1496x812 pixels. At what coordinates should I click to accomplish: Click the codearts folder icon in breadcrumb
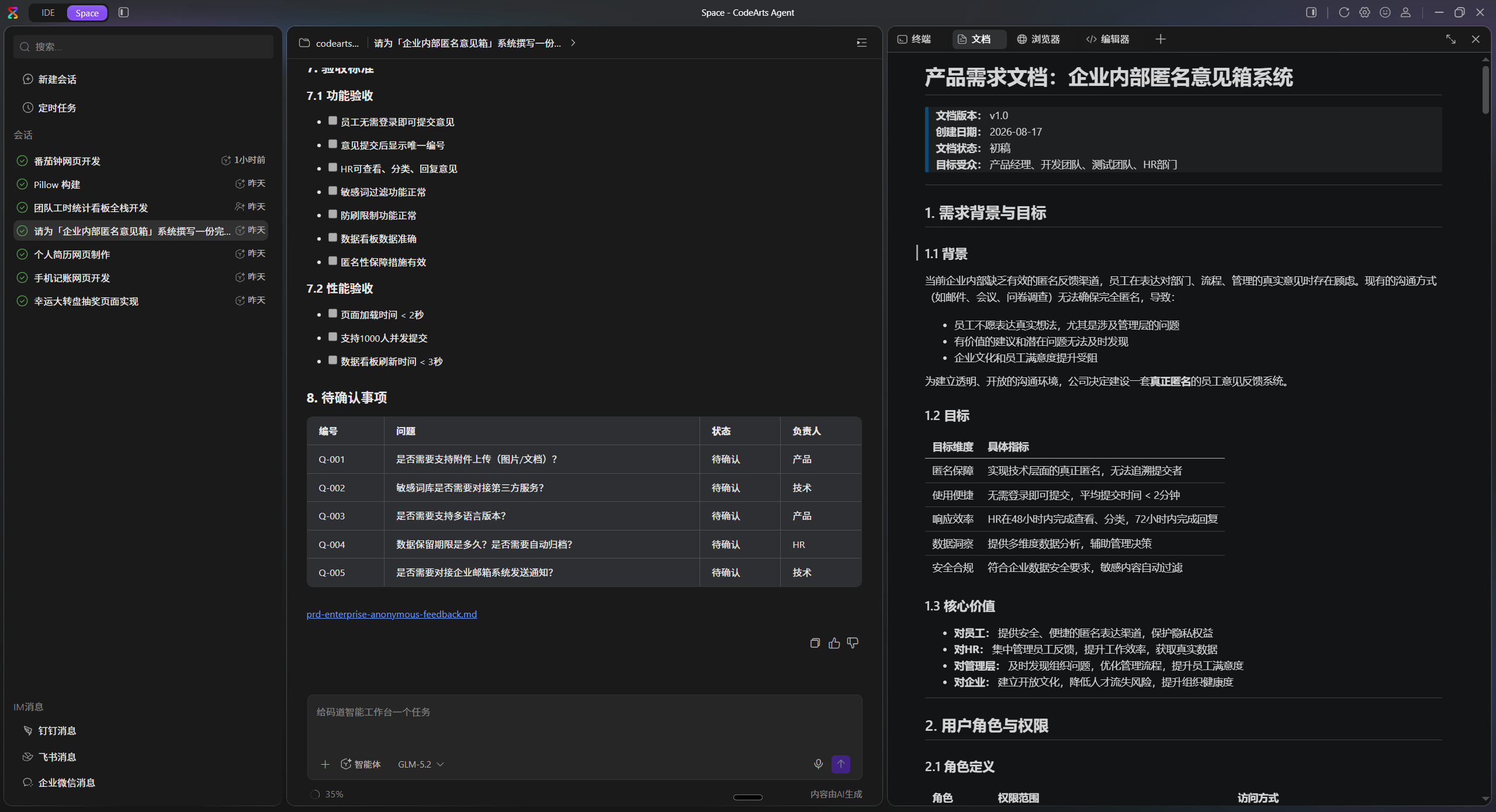pos(304,43)
